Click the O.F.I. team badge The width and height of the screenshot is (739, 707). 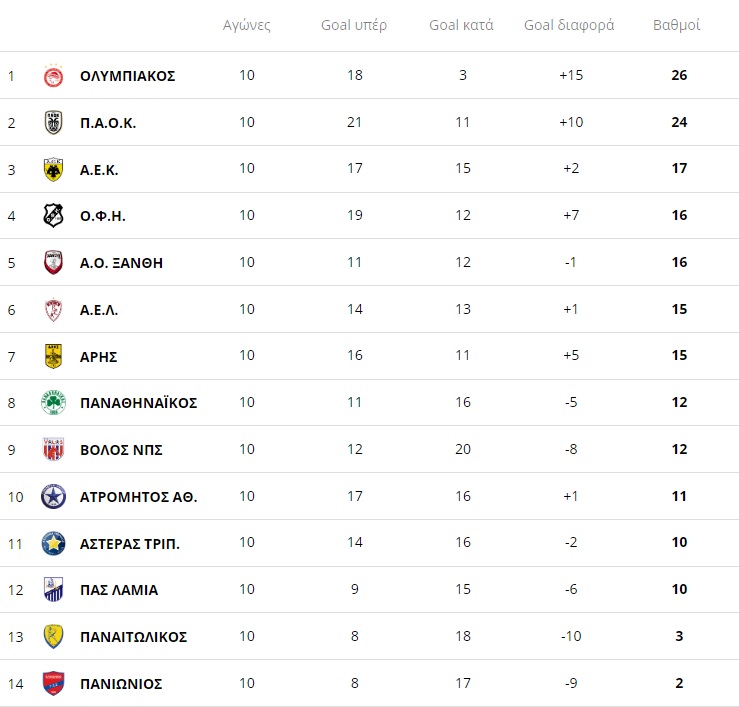click(53, 216)
